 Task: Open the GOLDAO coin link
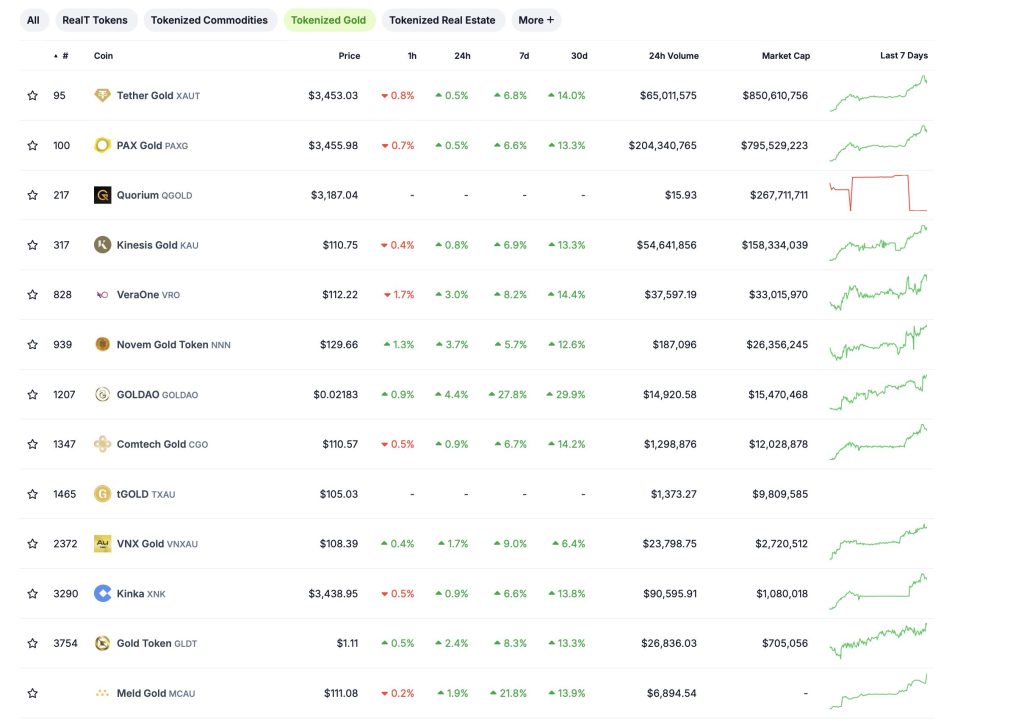click(157, 394)
